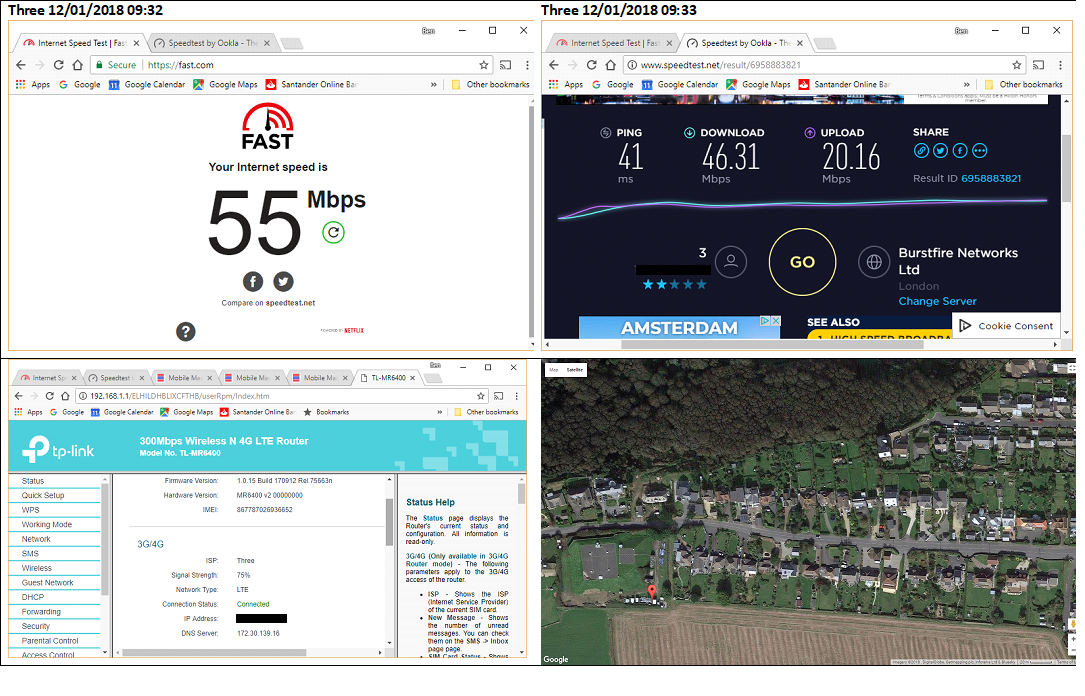Click the green refresh icon beside 55 Mbps
Image resolution: width=1085 pixels, height=696 pixels.
point(333,233)
